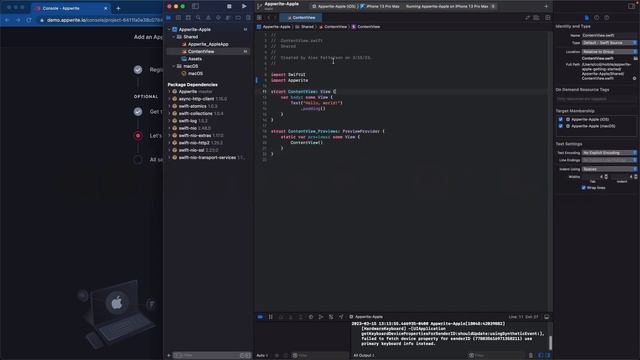Collapse the macOS group folder
The image size is (640, 360).
pyautogui.click(x=174, y=66)
